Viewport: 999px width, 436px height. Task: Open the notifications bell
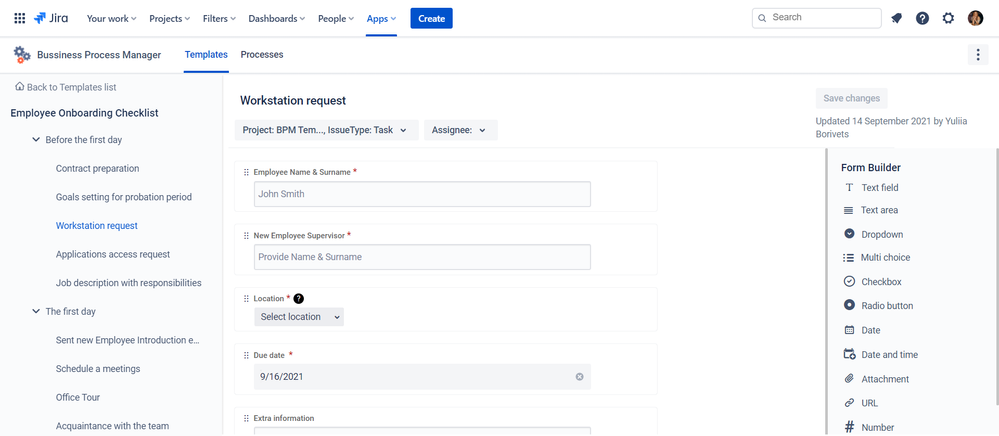pos(896,18)
